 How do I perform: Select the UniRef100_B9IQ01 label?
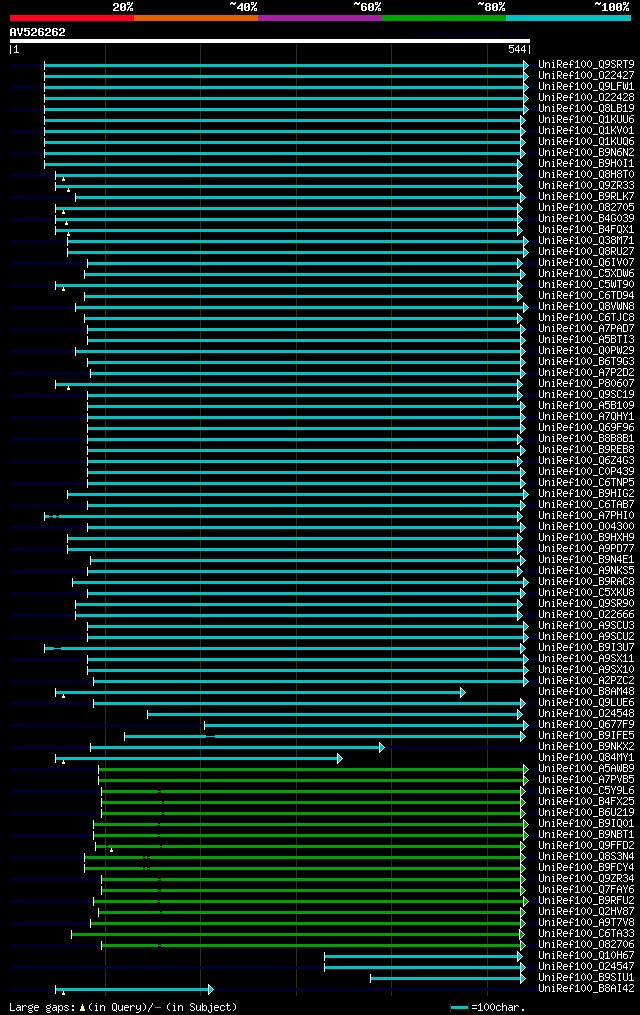586,824
